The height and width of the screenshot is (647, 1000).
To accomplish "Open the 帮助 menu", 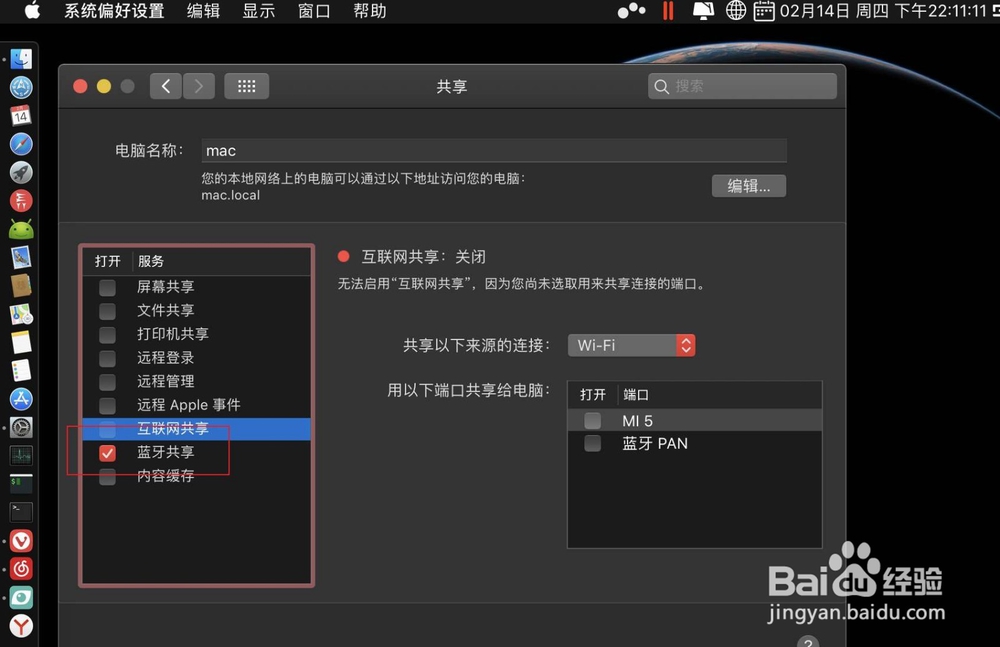I will pos(368,11).
